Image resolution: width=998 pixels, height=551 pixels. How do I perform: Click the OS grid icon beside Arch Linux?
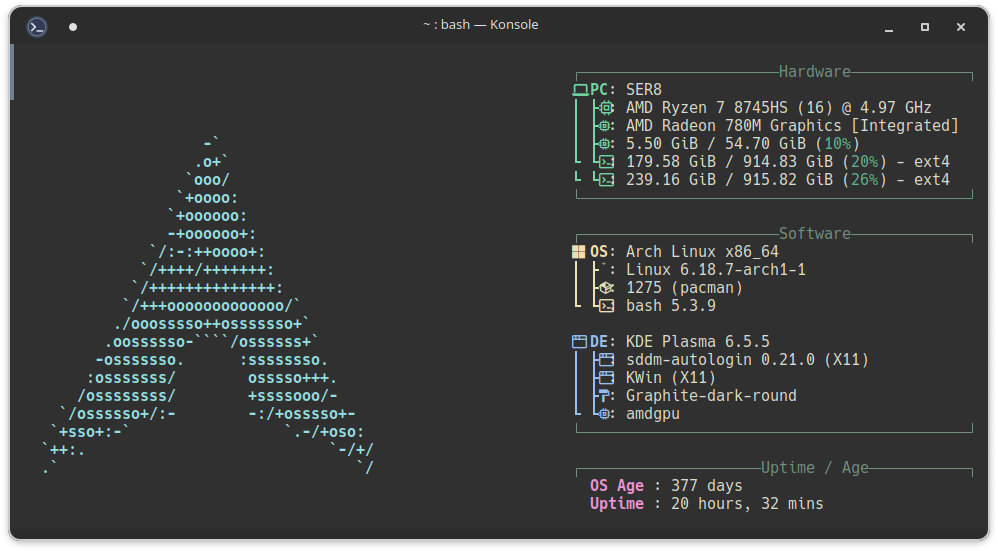579,252
